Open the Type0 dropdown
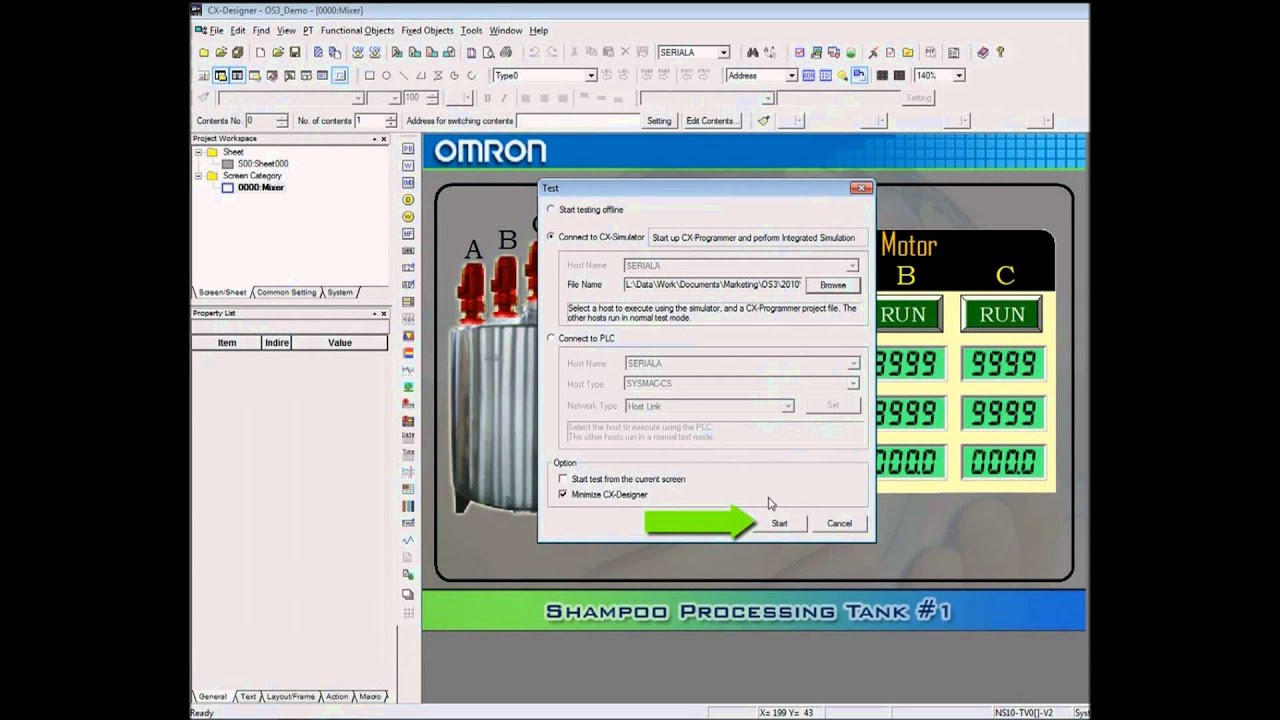 click(x=590, y=75)
